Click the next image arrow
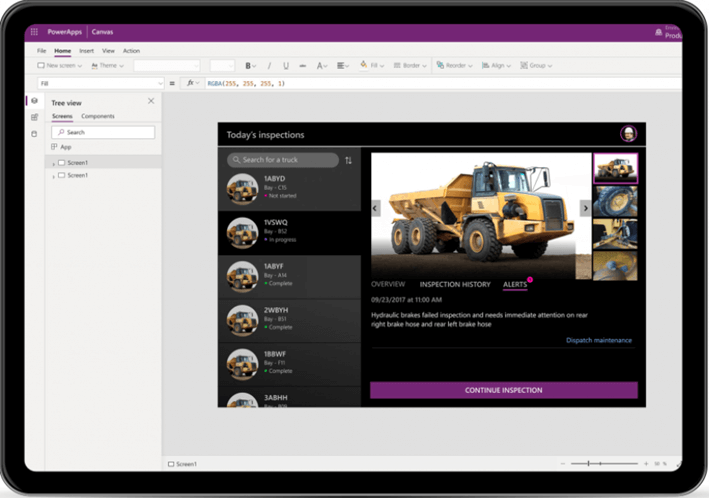The width and height of the screenshot is (709, 498). tap(586, 208)
